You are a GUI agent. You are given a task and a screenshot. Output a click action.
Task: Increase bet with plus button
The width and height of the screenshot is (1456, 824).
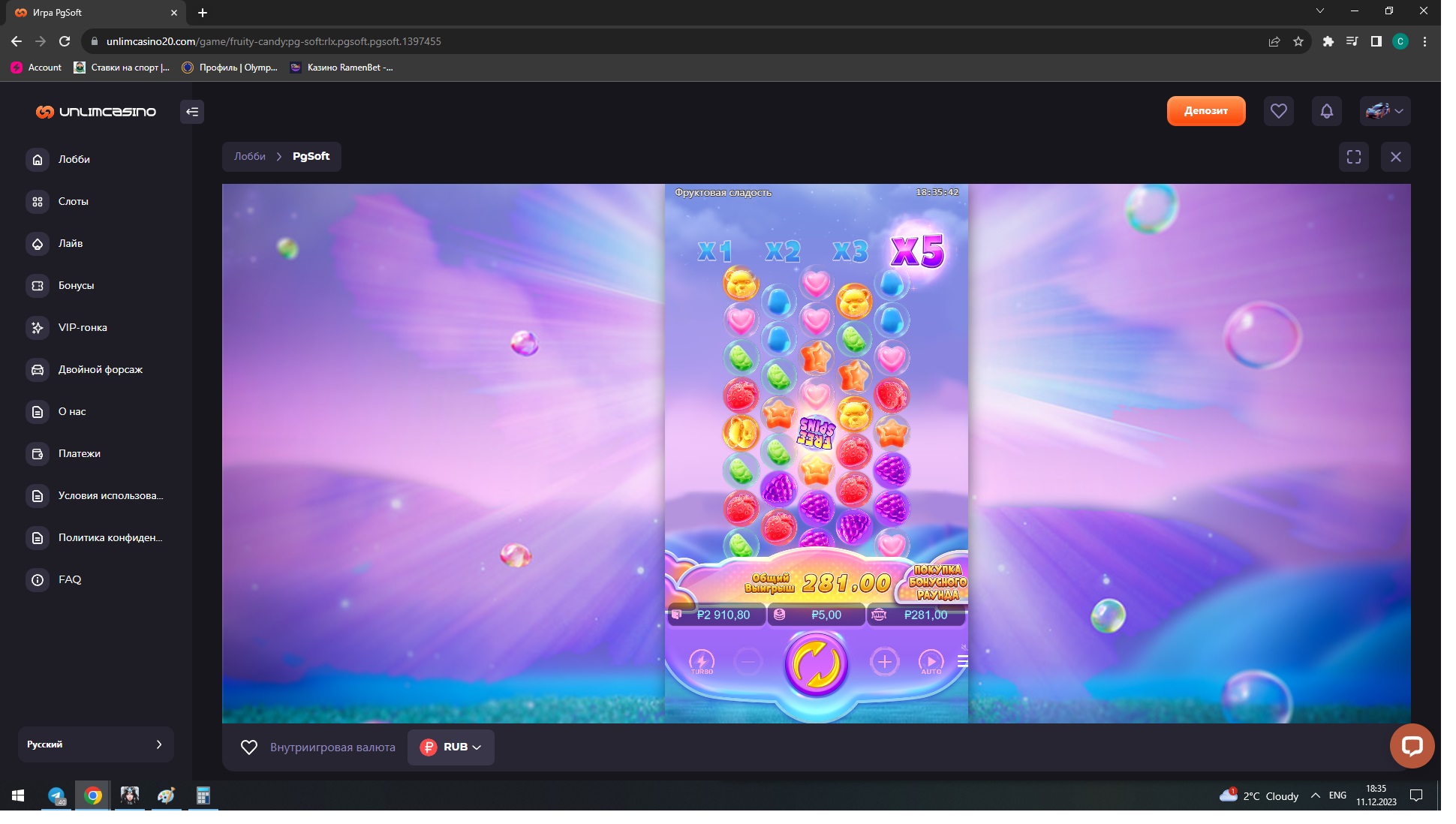pos(884,662)
